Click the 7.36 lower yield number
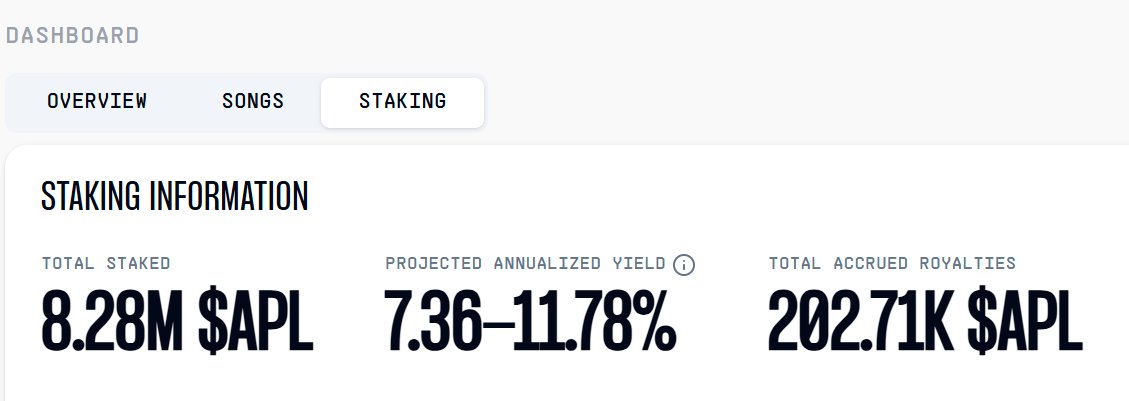 click(432, 321)
